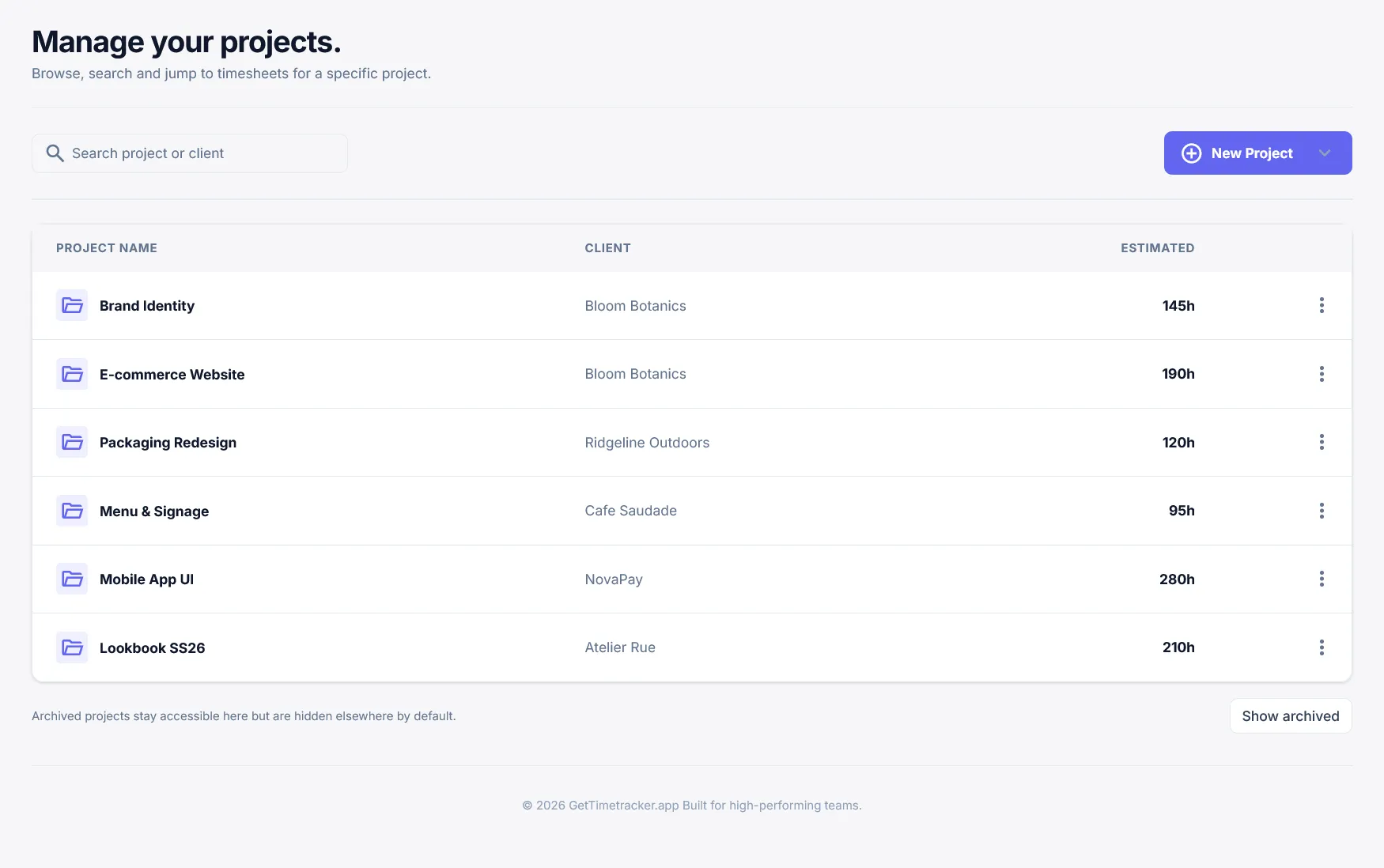Open options menu for Packaging Redesign row

1322,442
